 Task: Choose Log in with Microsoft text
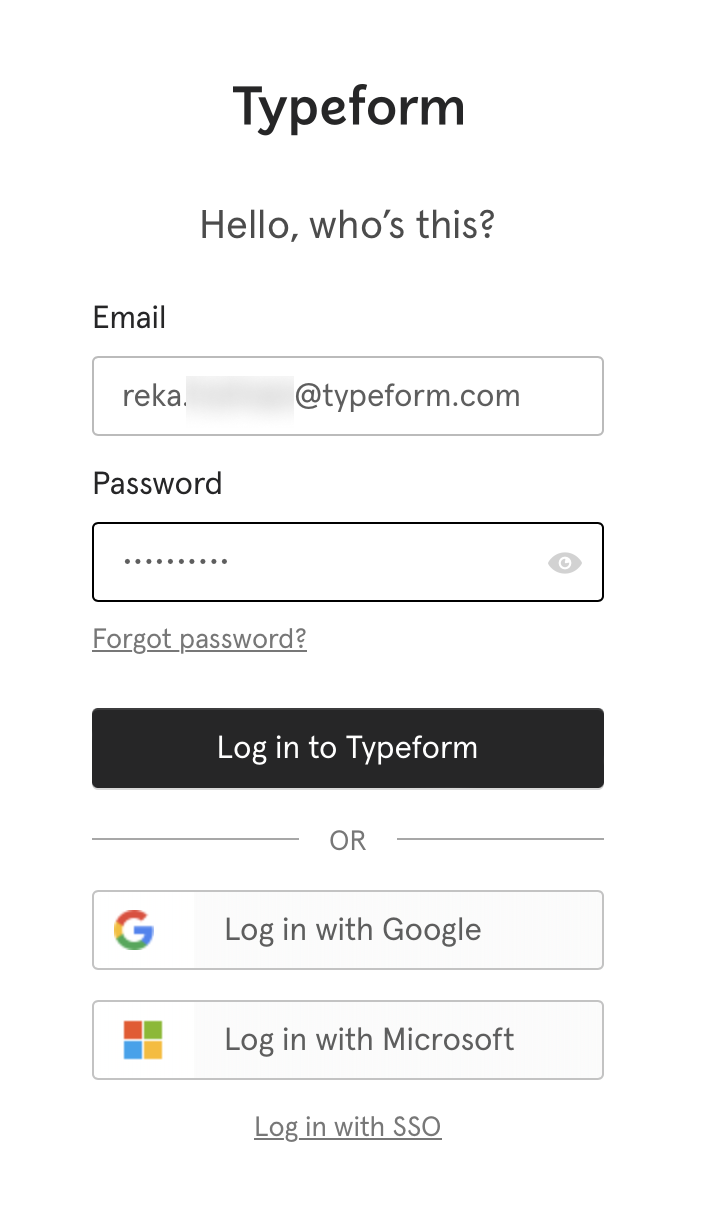coord(369,1040)
